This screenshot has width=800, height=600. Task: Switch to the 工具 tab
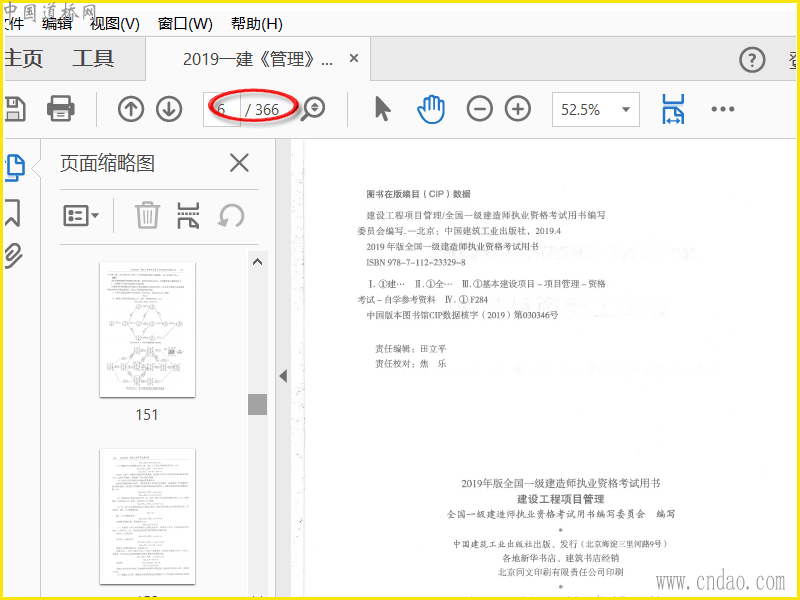[x=93, y=59]
